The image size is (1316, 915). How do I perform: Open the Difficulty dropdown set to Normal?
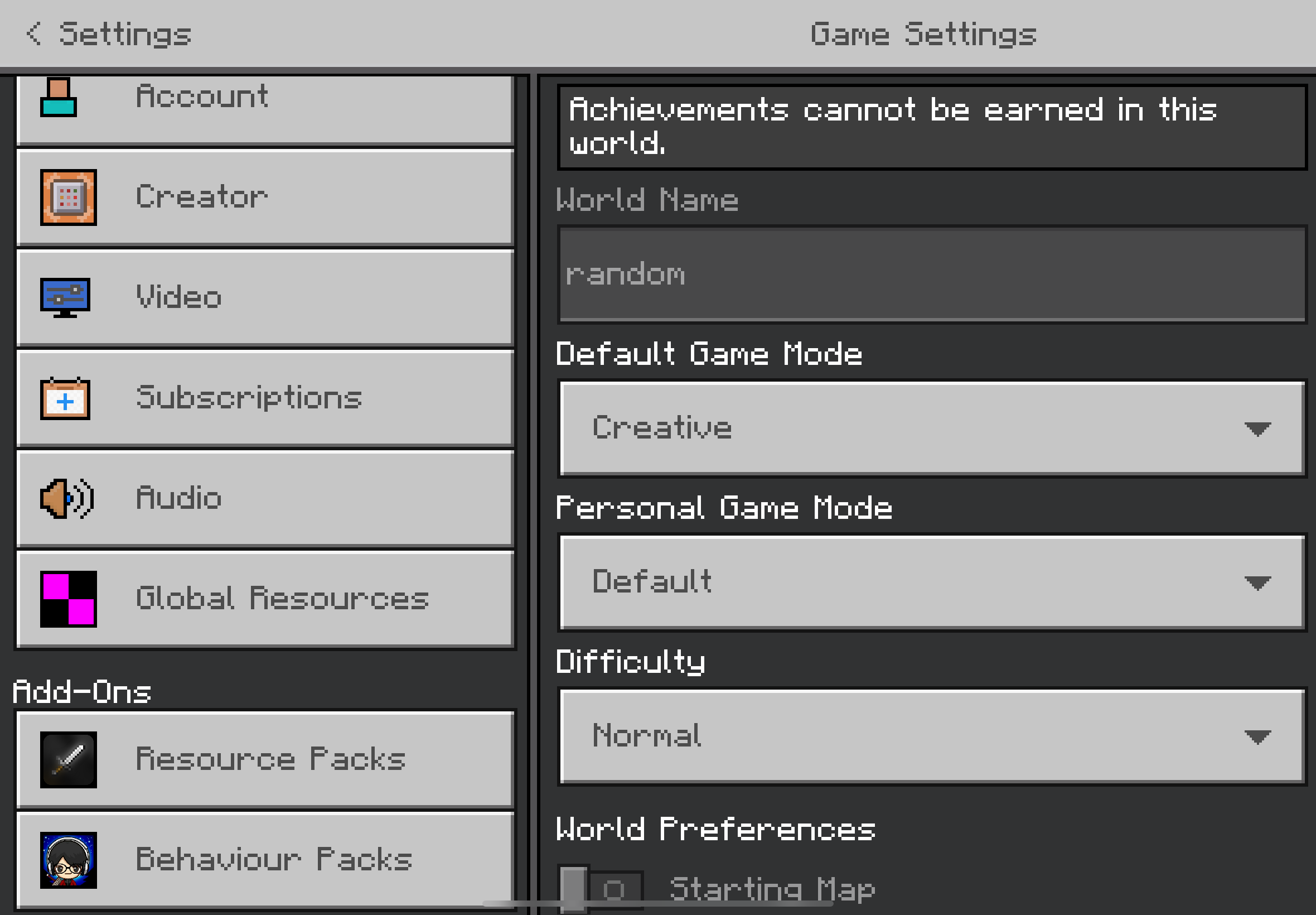[x=932, y=736]
